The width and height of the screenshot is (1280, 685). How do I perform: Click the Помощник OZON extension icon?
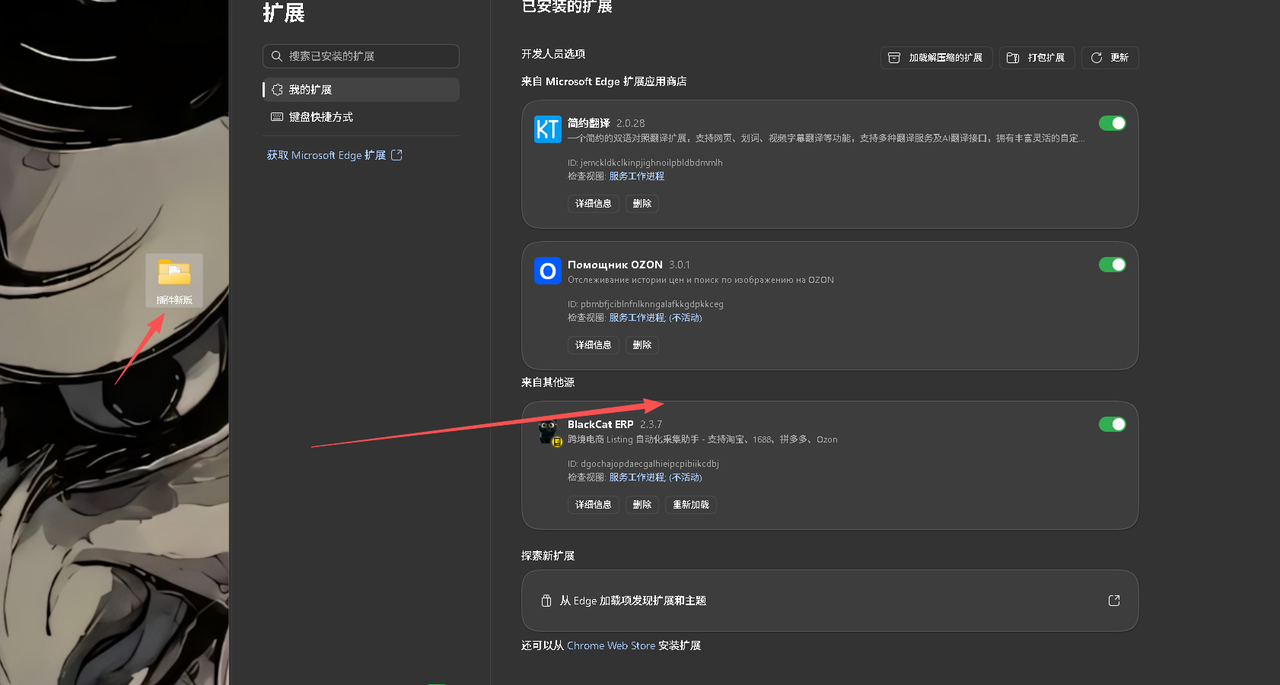[547, 271]
